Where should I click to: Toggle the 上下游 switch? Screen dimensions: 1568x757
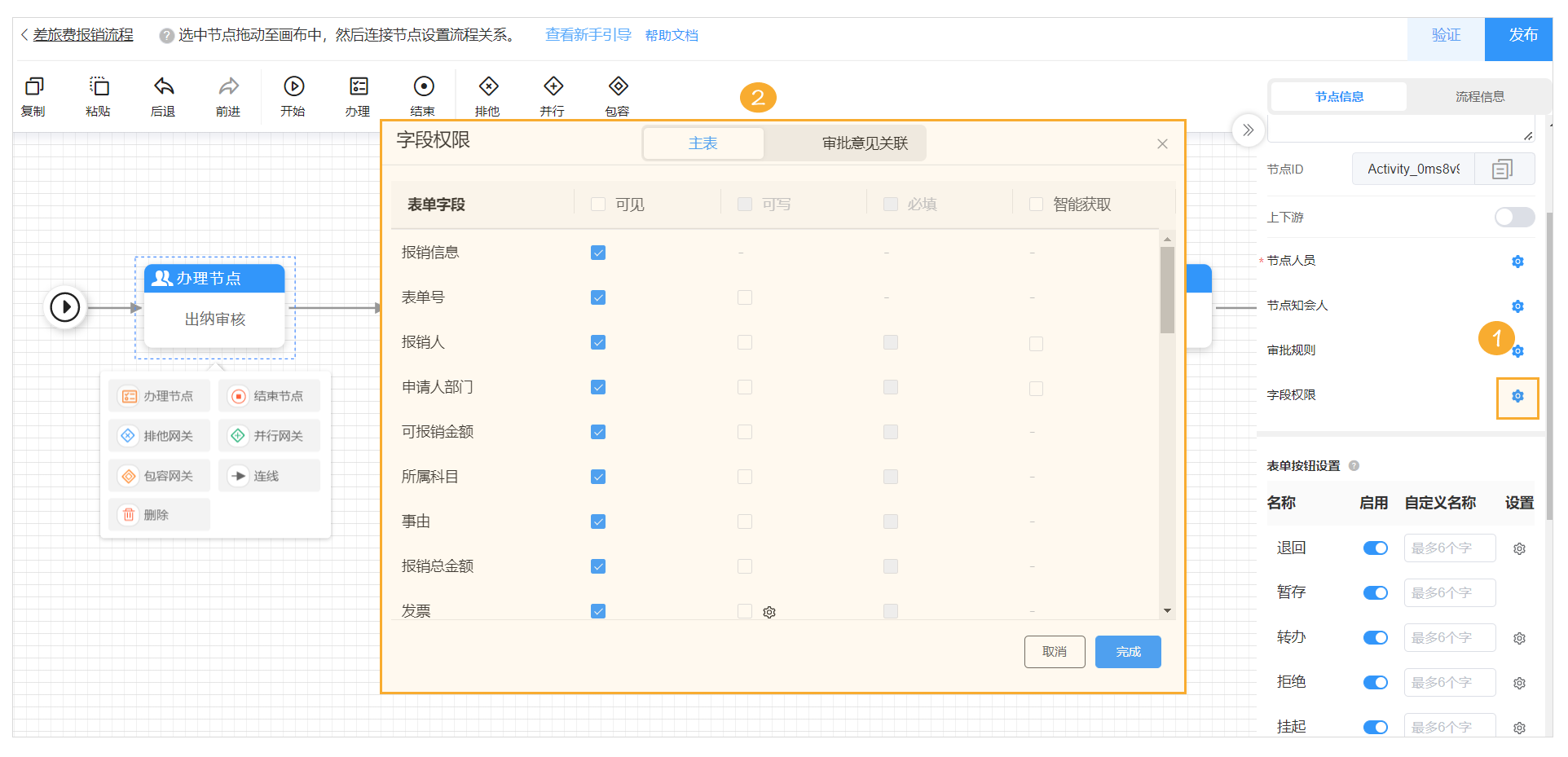pyautogui.click(x=1513, y=217)
